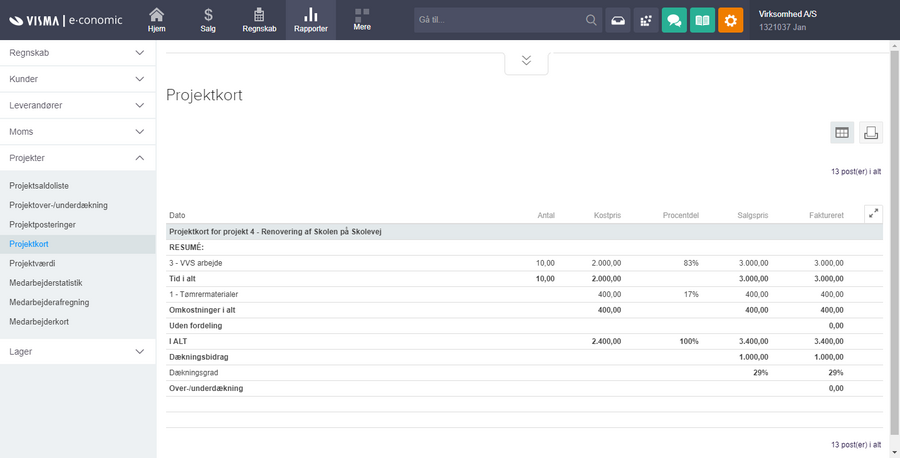
Task: Expand table to fullscreen with arrows icon
Action: tap(873, 214)
